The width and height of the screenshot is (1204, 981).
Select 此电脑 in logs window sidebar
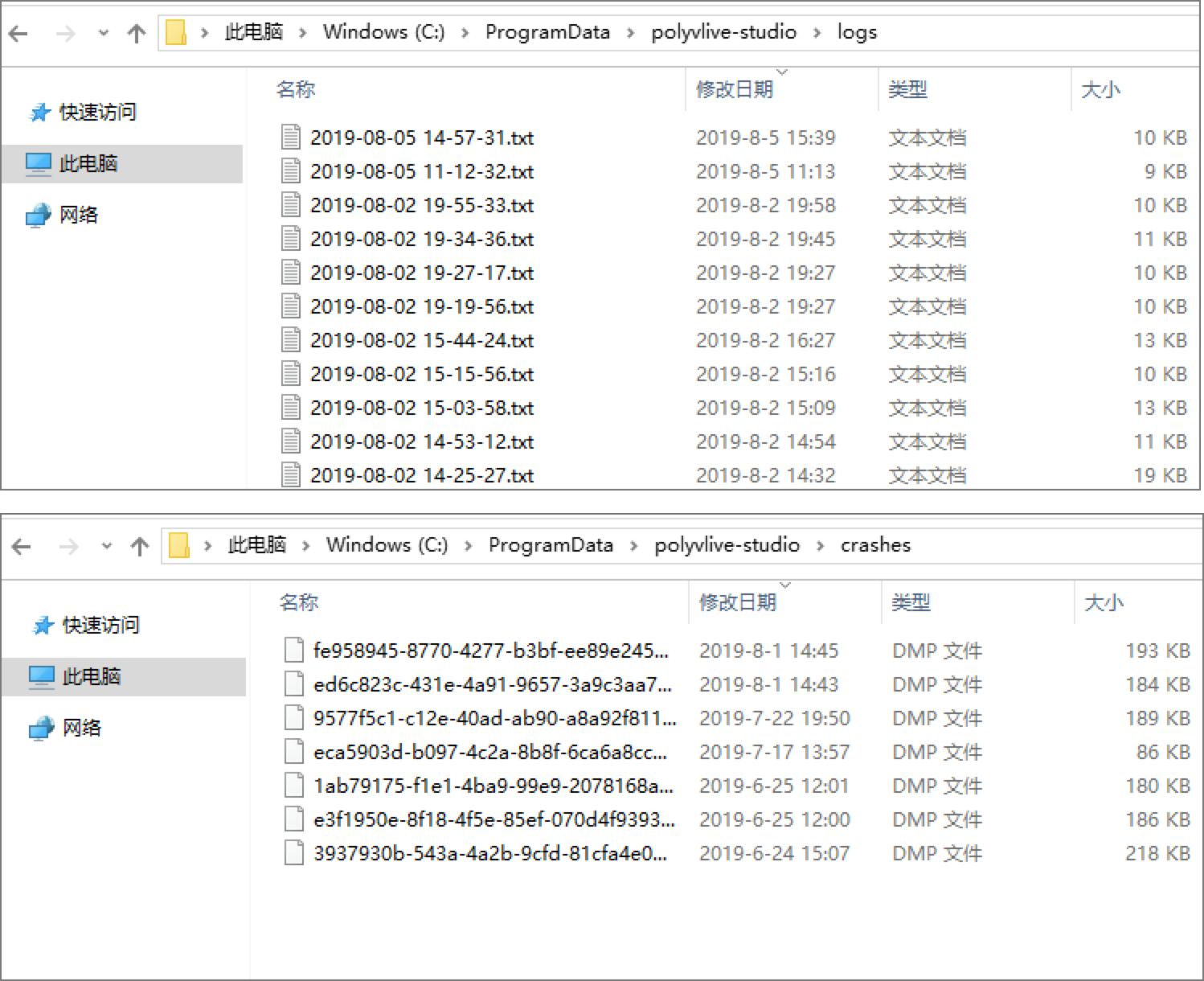pyautogui.click(x=88, y=163)
